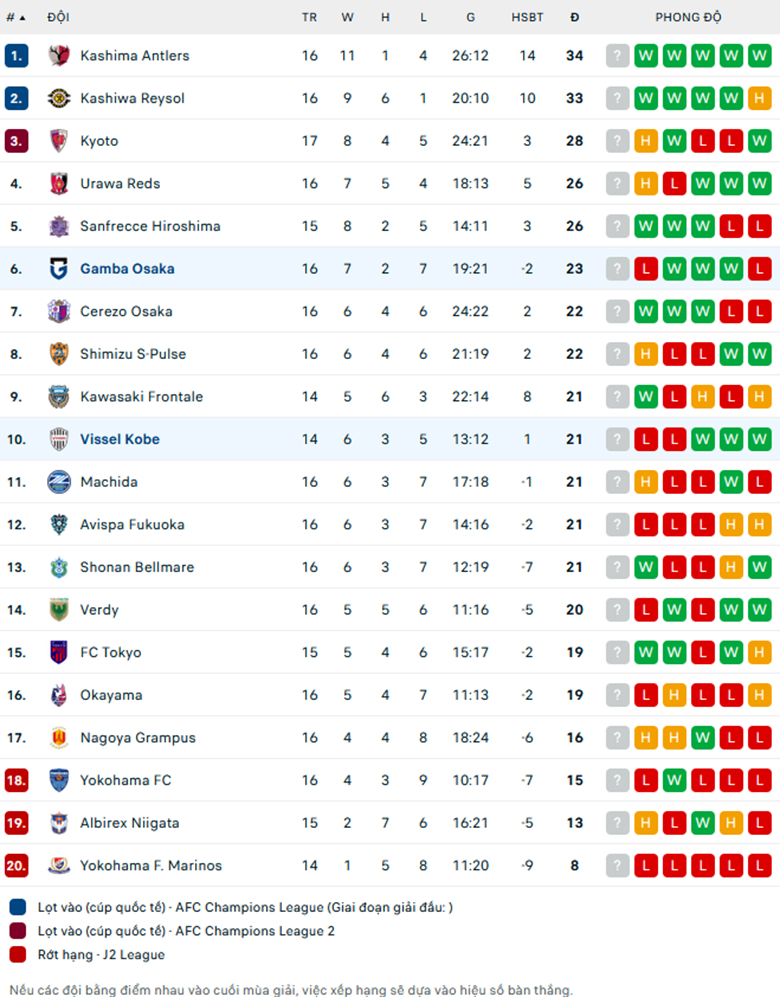Click the Kyoto rank 3 position badge
The width and height of the screenshot is (780, 997).
(17, 141)
